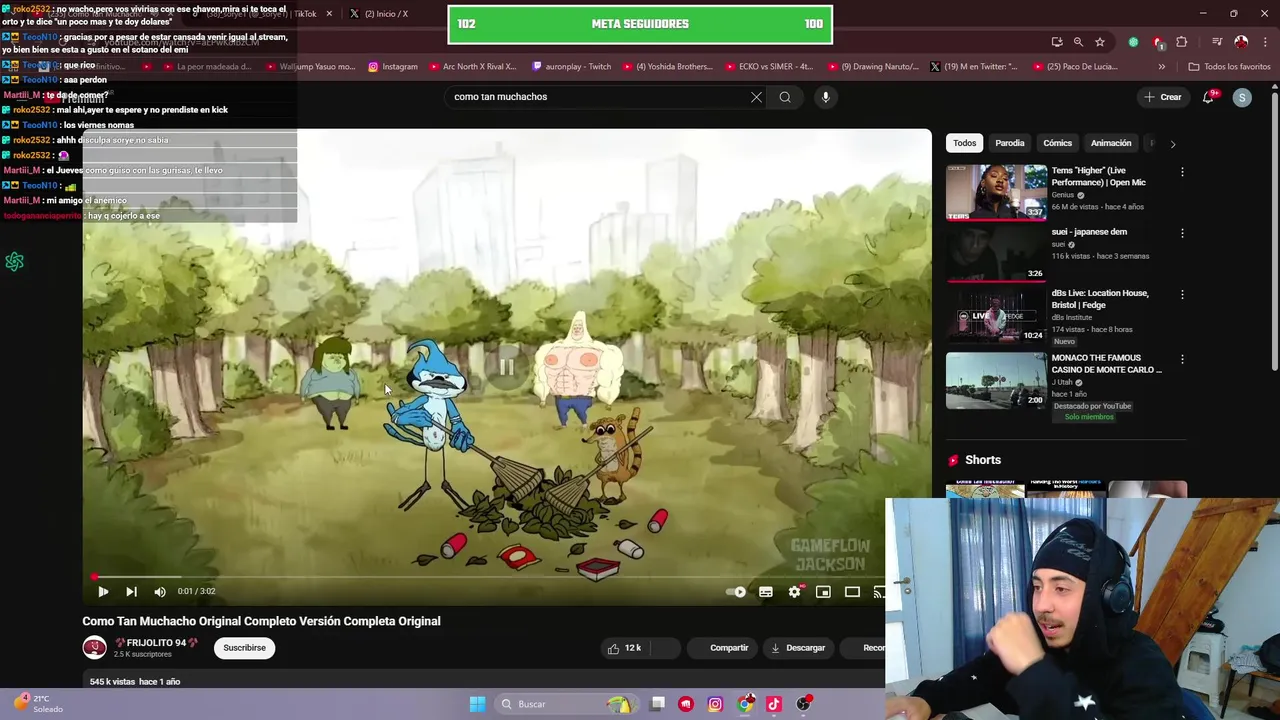Open the Windows Start menu
Image resolution: width=1280 pixels, height=720 pixels.
(477, 704)
